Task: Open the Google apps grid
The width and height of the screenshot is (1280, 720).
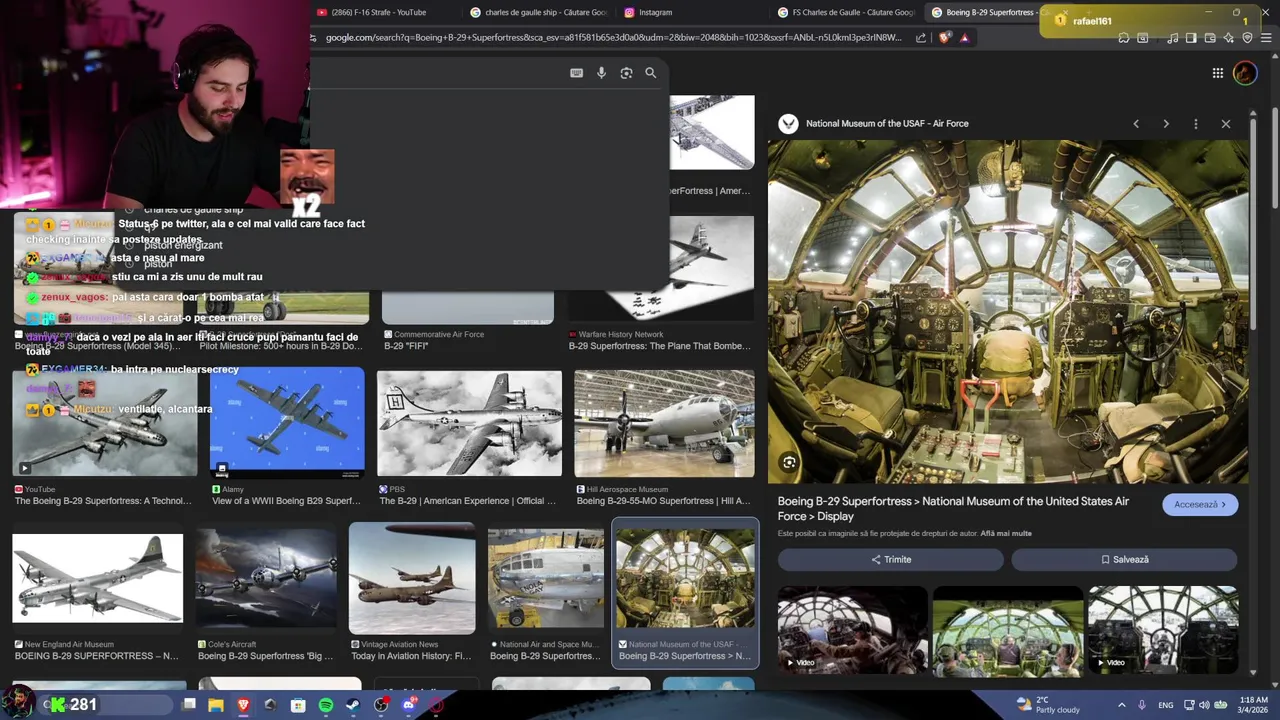Action: (x=1217, y=73)
